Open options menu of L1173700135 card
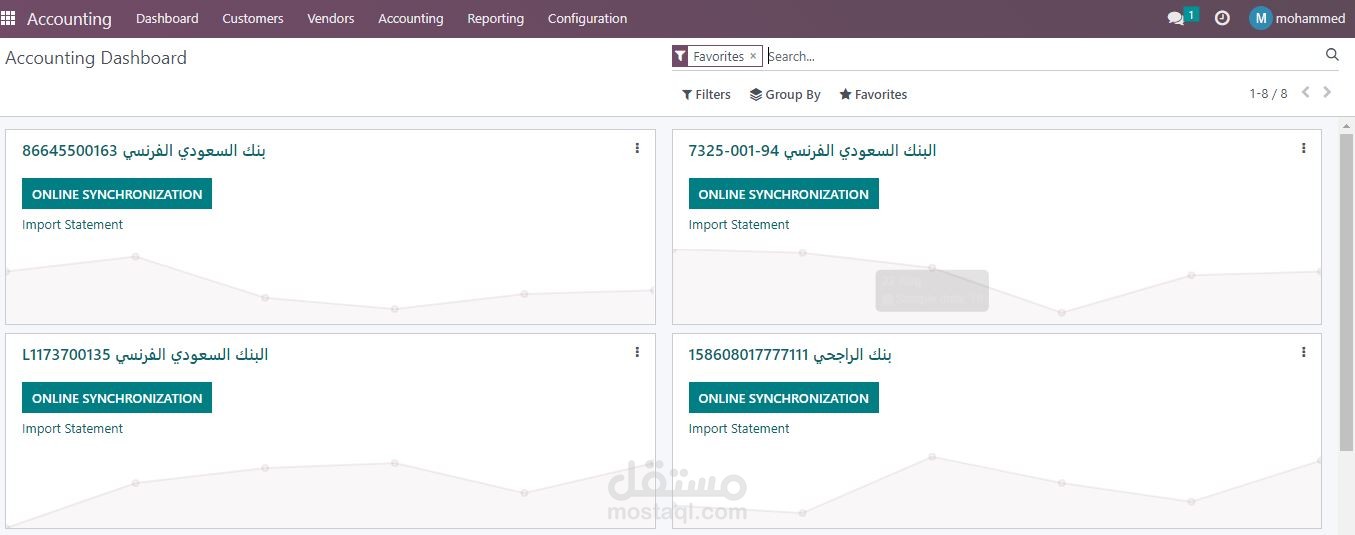Image resolution: width=1355 pixels, height=535 pixels. point(637,352)
